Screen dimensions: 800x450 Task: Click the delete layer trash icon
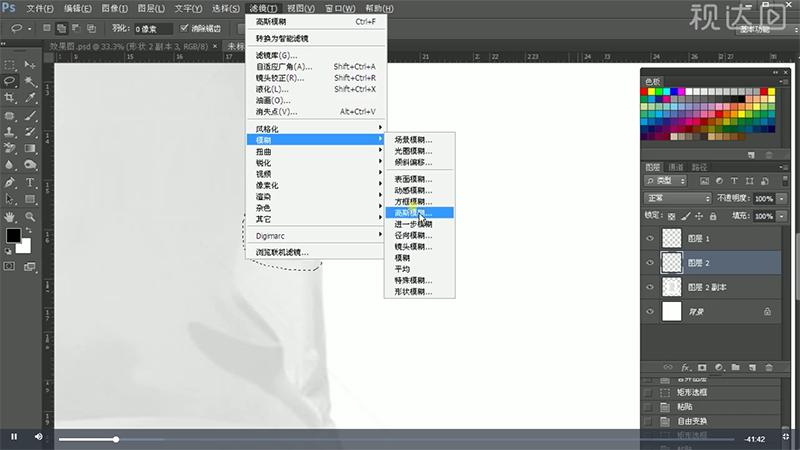769,367
